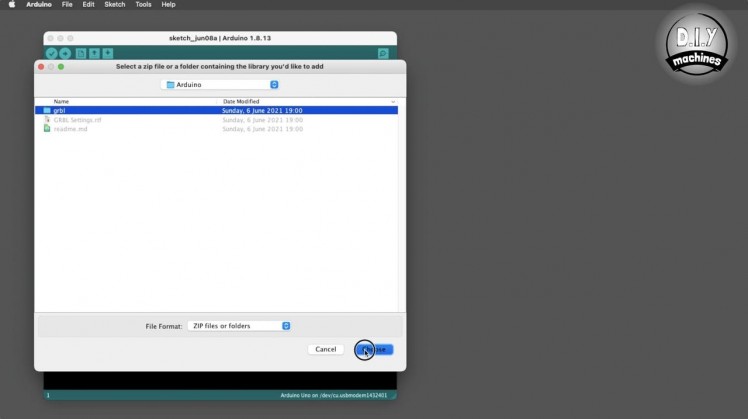748x419 pixels.
Task: Open the Arduino application menu
Action: point(39,4)
